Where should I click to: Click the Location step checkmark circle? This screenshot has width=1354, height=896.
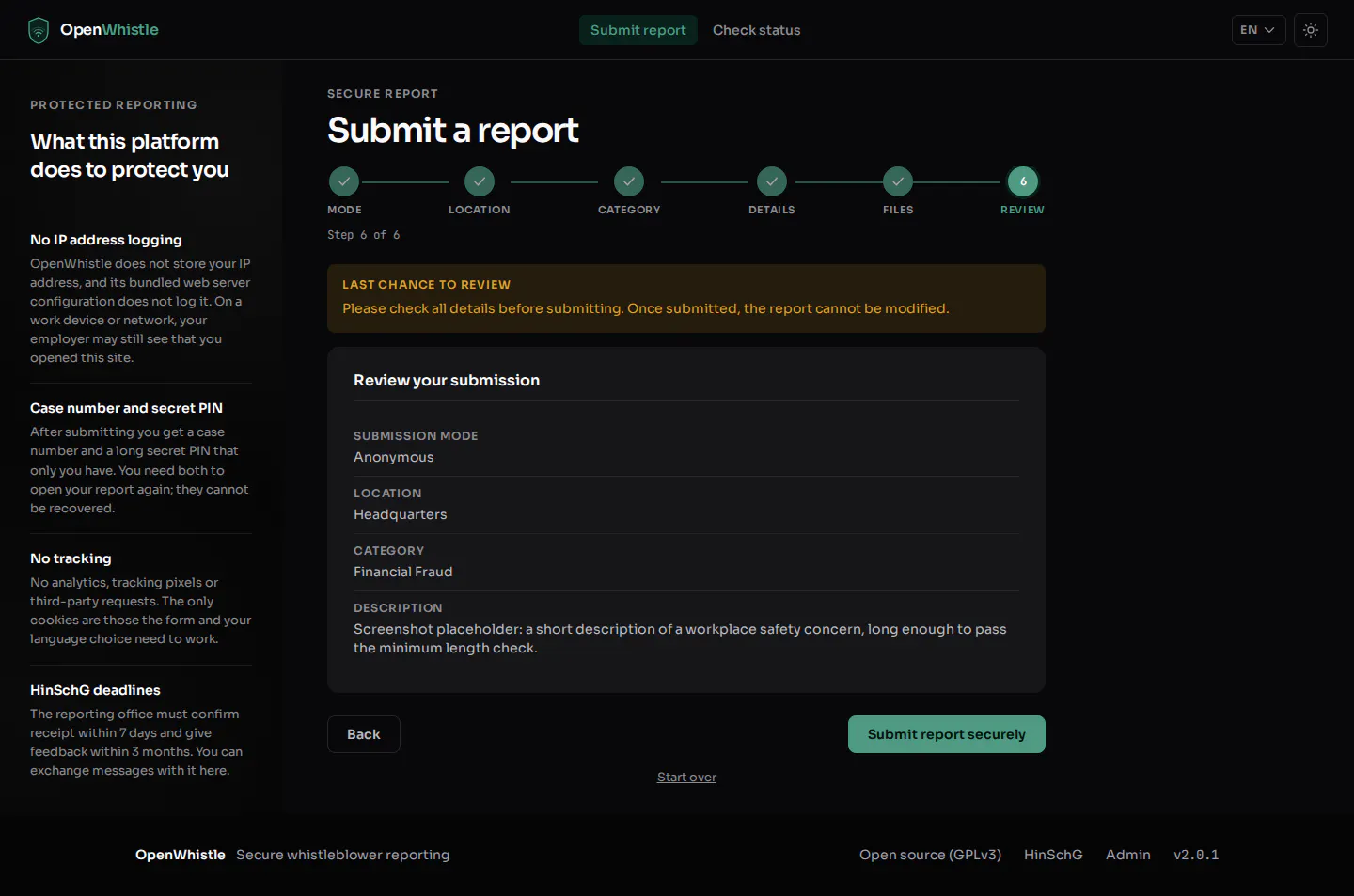coord(480,181)
